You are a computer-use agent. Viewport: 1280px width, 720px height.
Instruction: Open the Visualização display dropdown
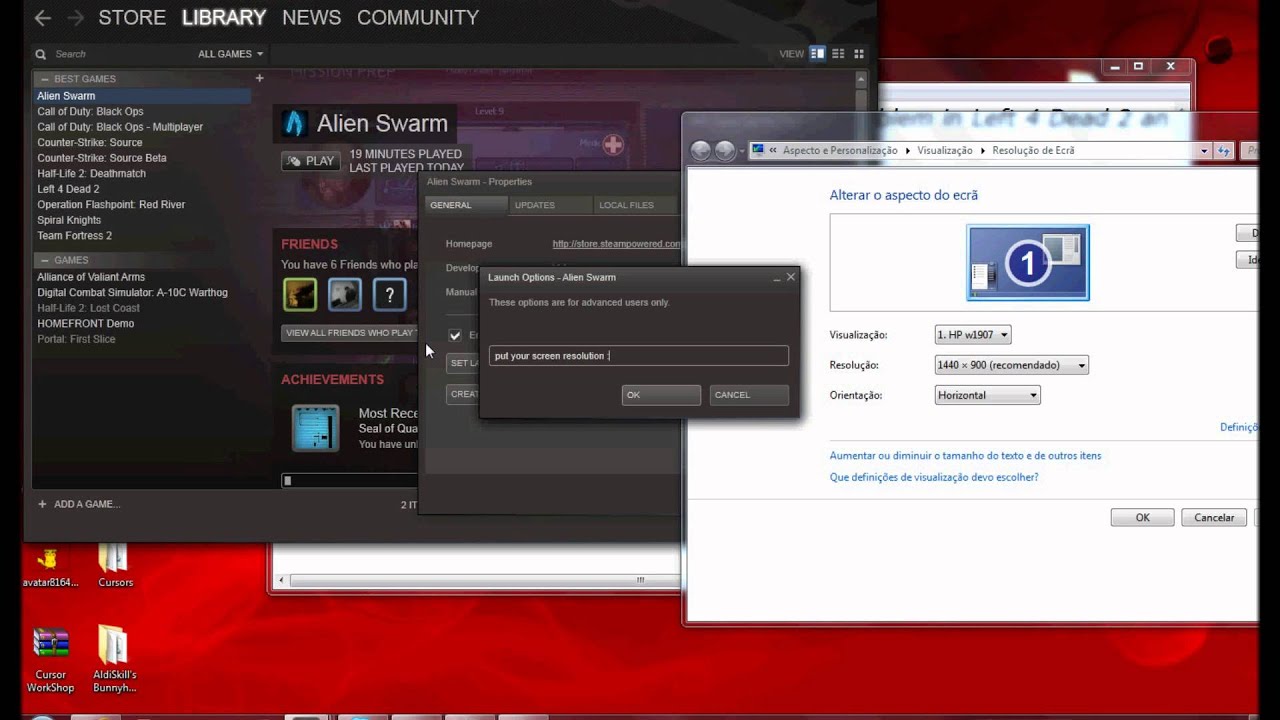point(973,334)
